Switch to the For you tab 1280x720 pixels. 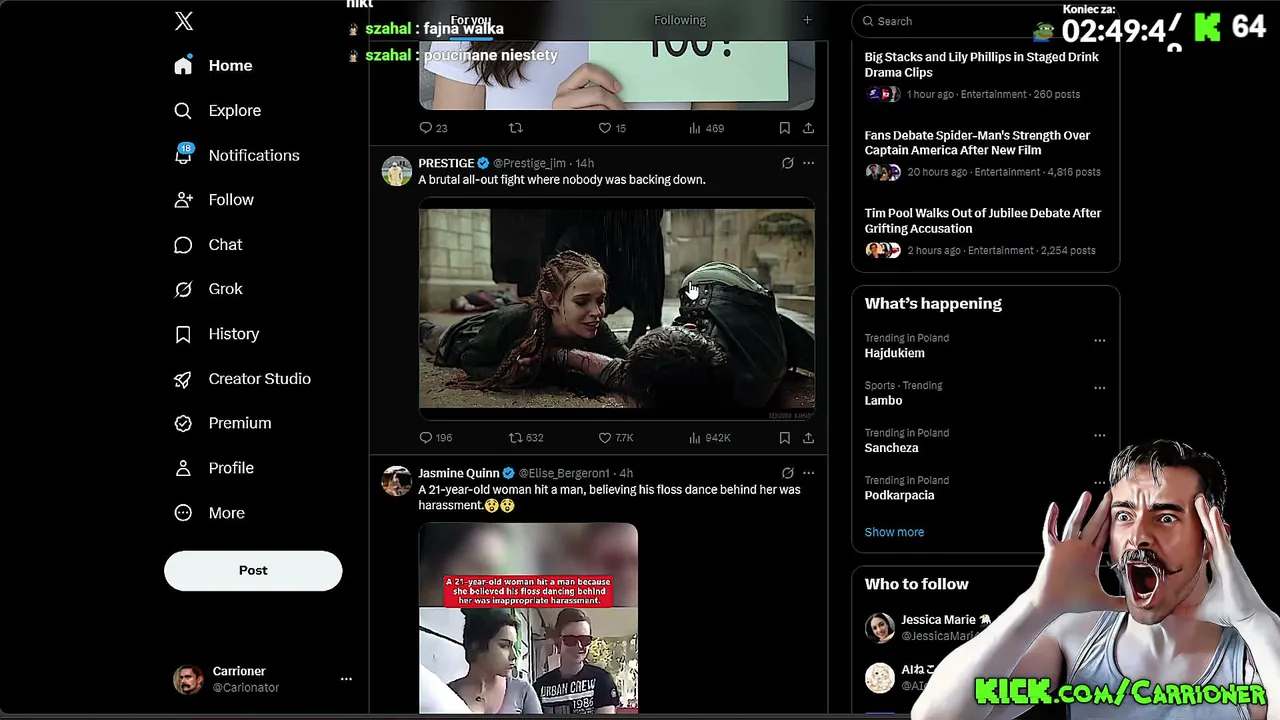(x=470, y=20)
